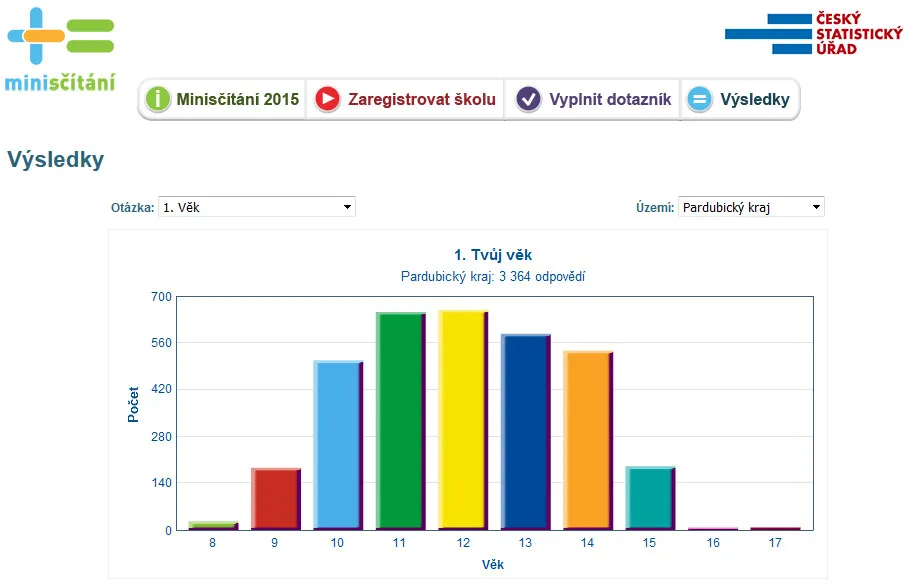Screen dimensions: 913x587
Task: Select the teal bar for age 15
Action: [x=650, y=498]
